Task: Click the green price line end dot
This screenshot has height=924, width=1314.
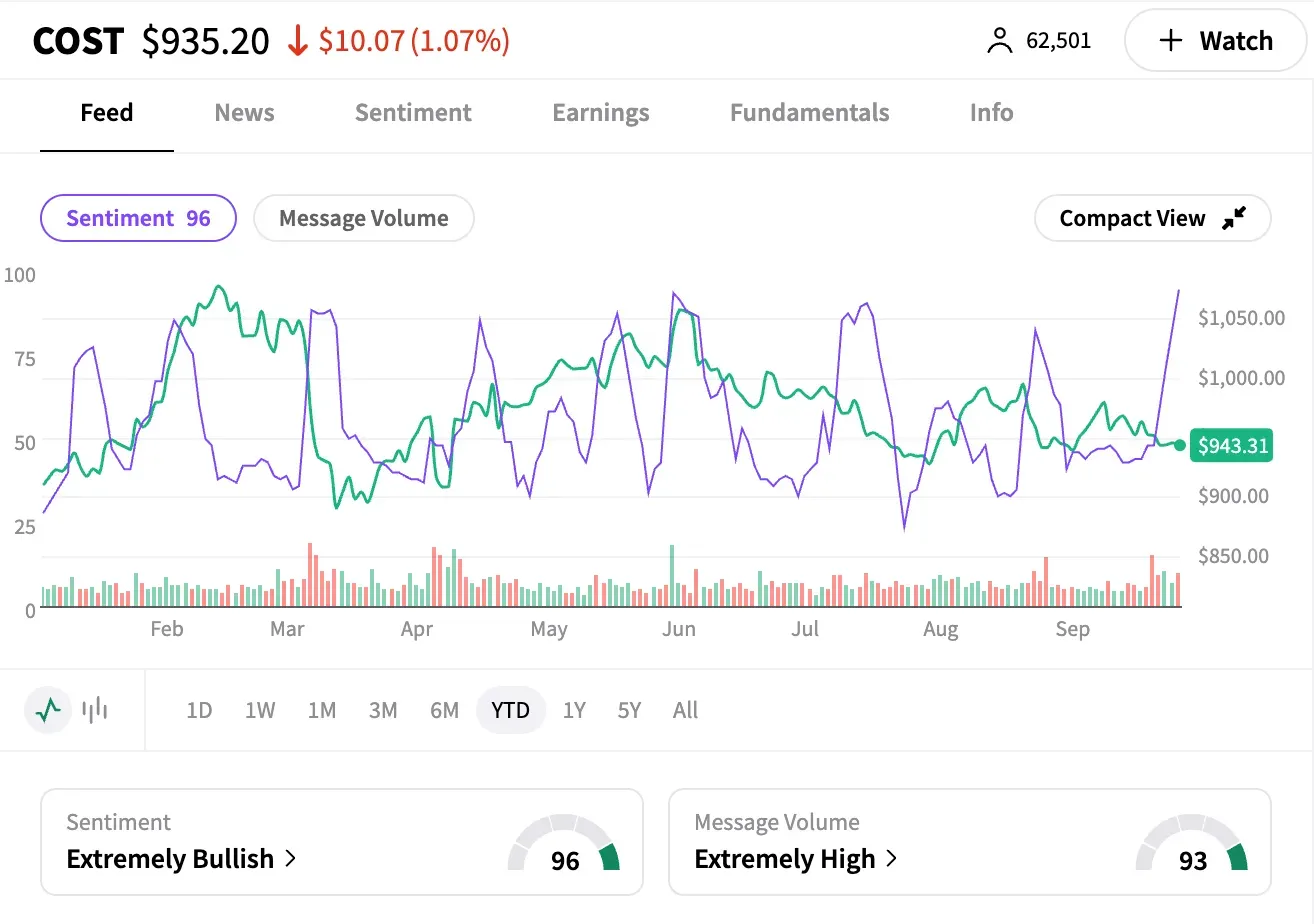Action: 1180,445
